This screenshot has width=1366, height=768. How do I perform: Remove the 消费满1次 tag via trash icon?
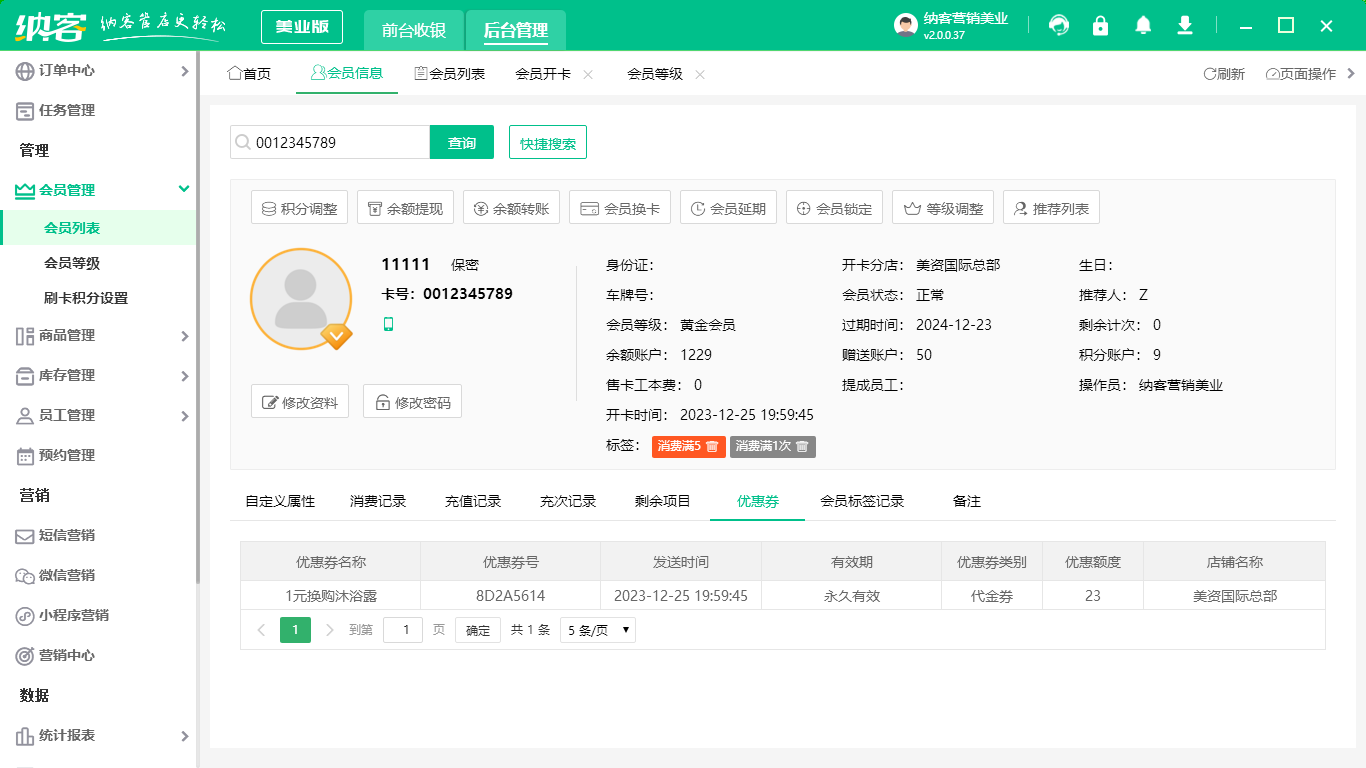click(x=802, y=446)
